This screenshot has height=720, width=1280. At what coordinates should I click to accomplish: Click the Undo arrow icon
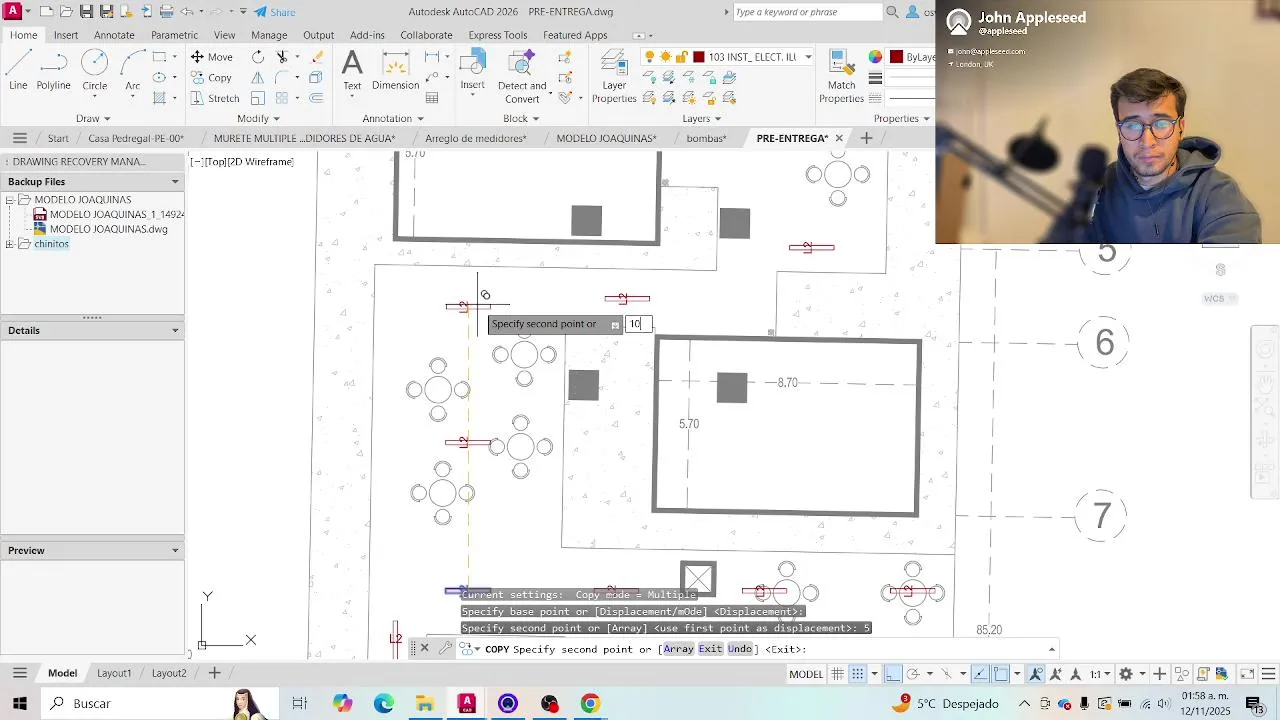pyautogui.click(x=187, y=12)
